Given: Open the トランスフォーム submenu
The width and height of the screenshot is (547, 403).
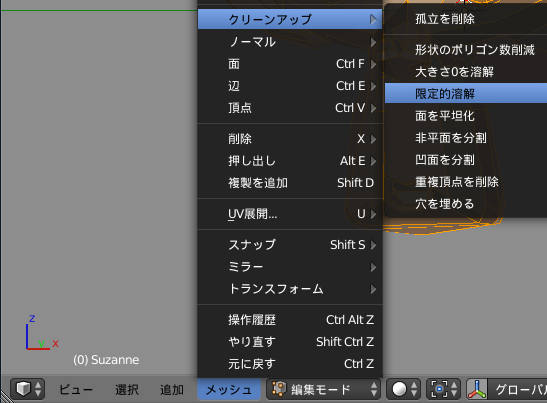Looking at the screenshot, I should (290, 289).
